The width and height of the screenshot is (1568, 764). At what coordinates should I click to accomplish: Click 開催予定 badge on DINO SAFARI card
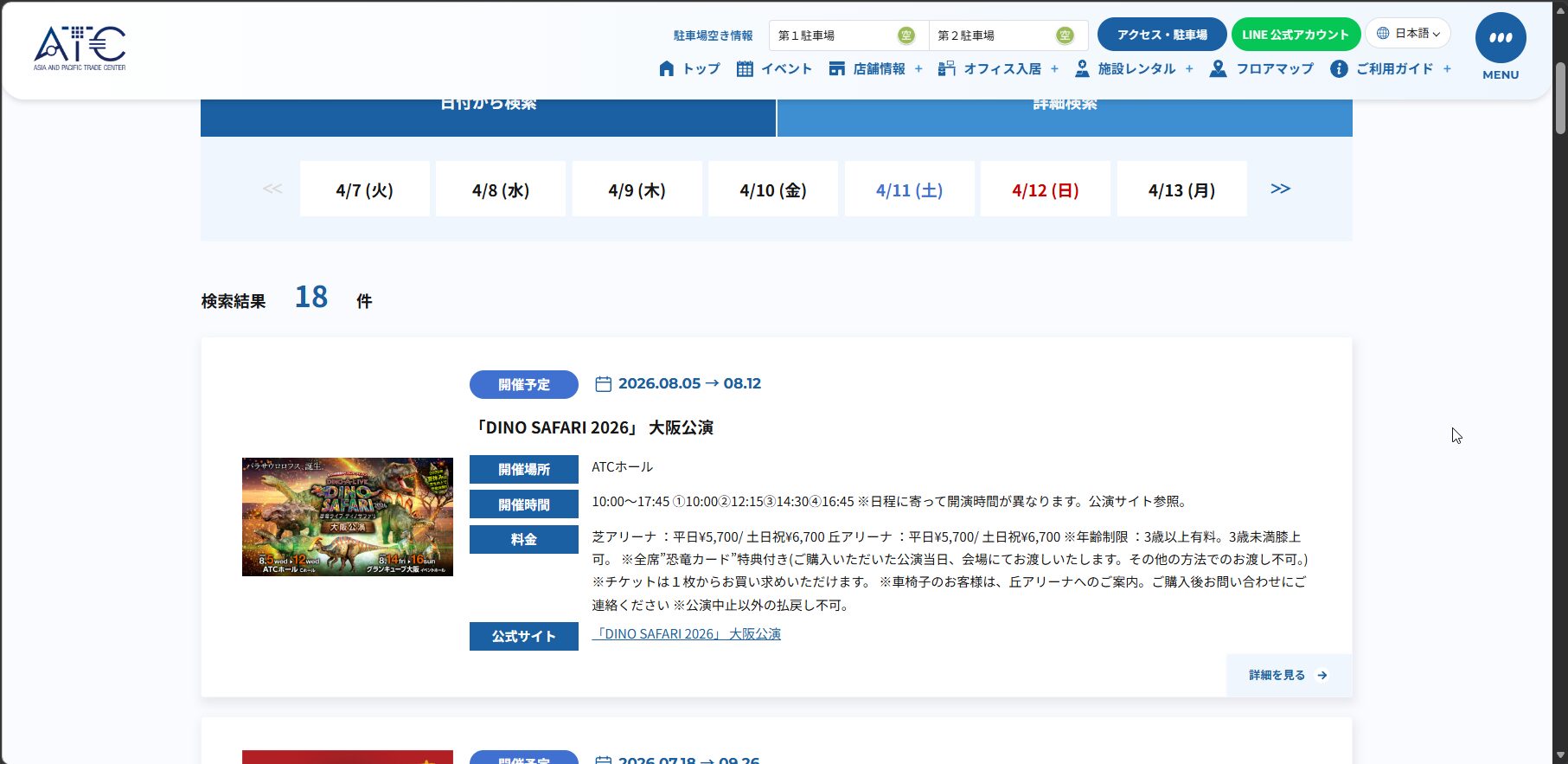pos(524,384)
